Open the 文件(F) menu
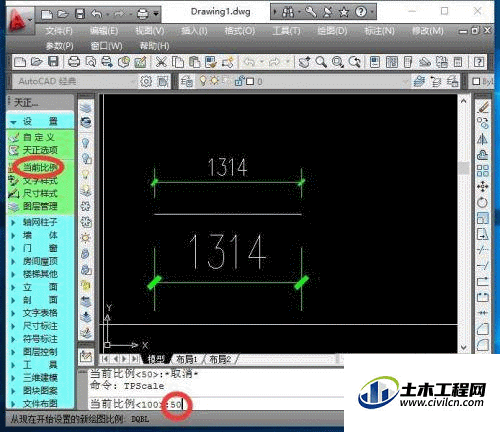Screen dimensions: 500x432 (59, 31)
